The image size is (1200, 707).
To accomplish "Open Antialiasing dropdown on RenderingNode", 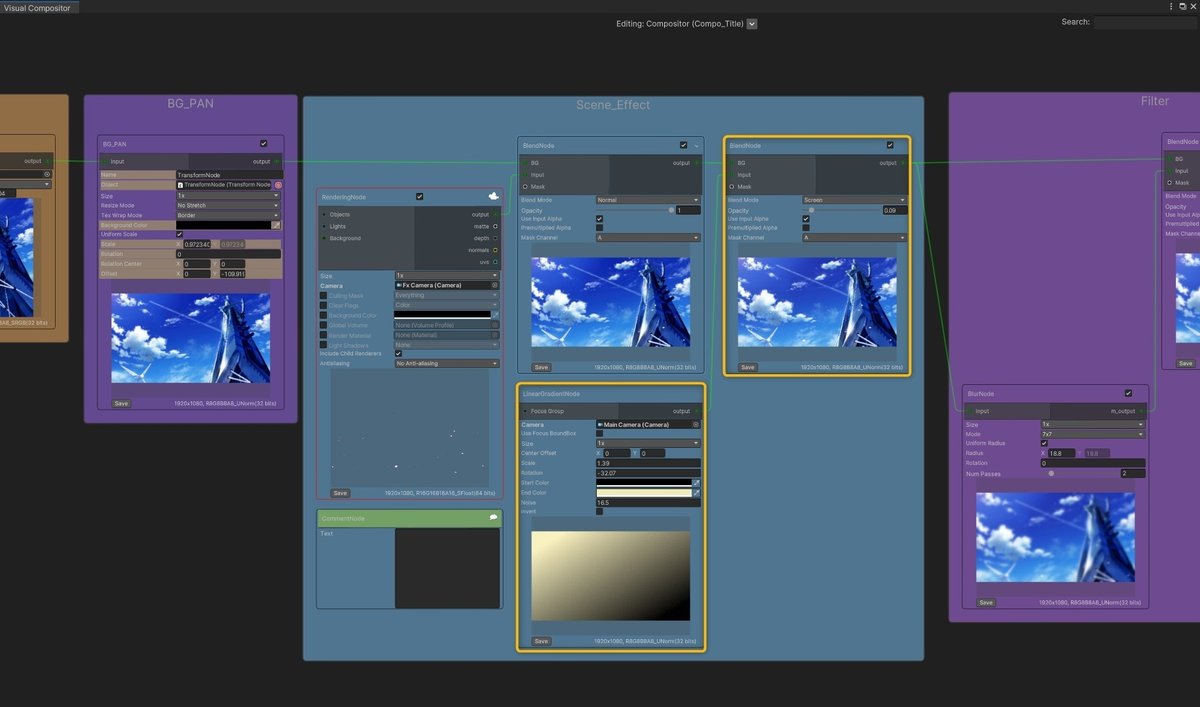I will (446, 364).
